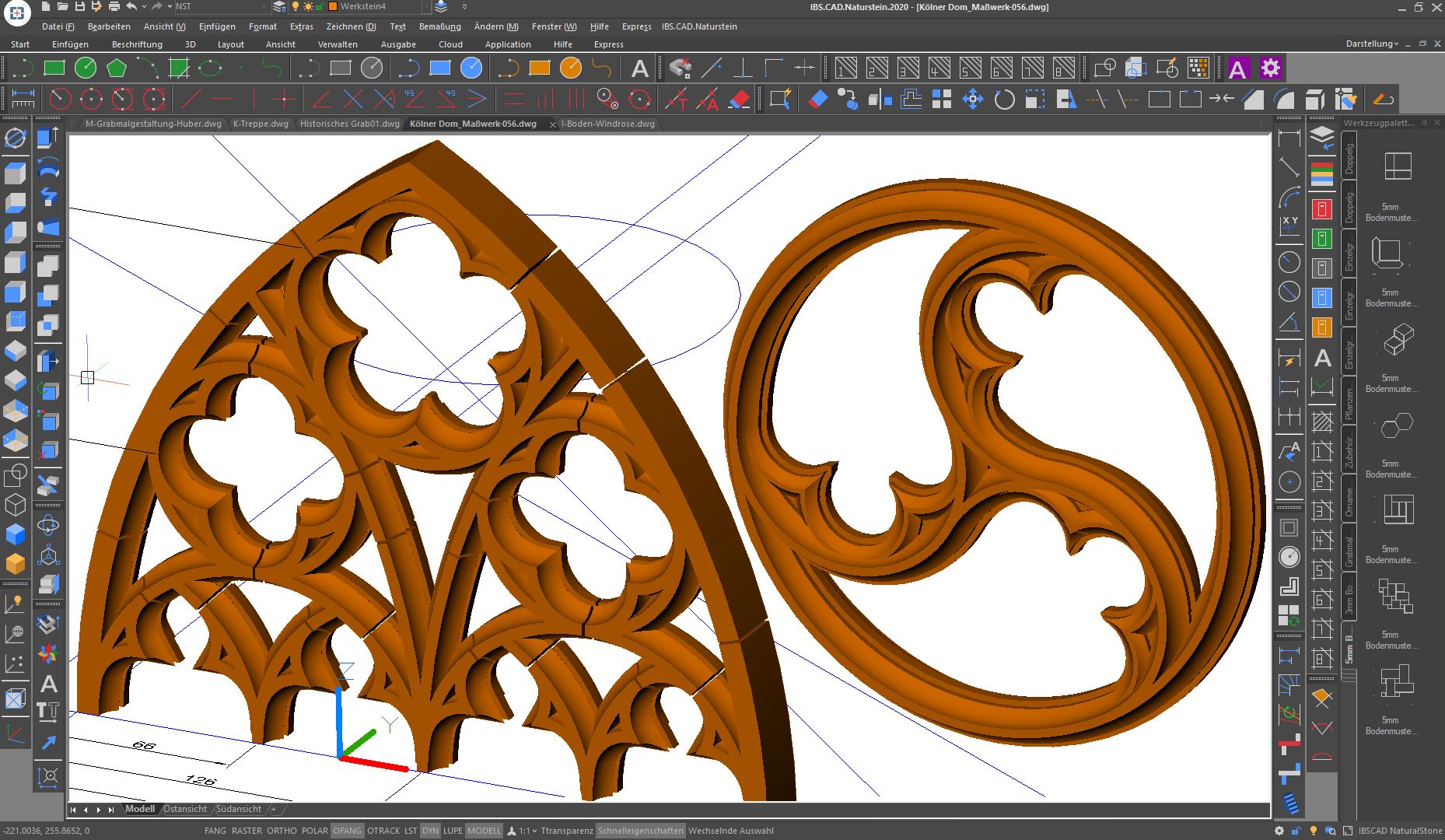This screenshot has height=840, width=1445.
Task: Click the print icon in quick access
Action: pyautogui.click(x=114, y=6)
